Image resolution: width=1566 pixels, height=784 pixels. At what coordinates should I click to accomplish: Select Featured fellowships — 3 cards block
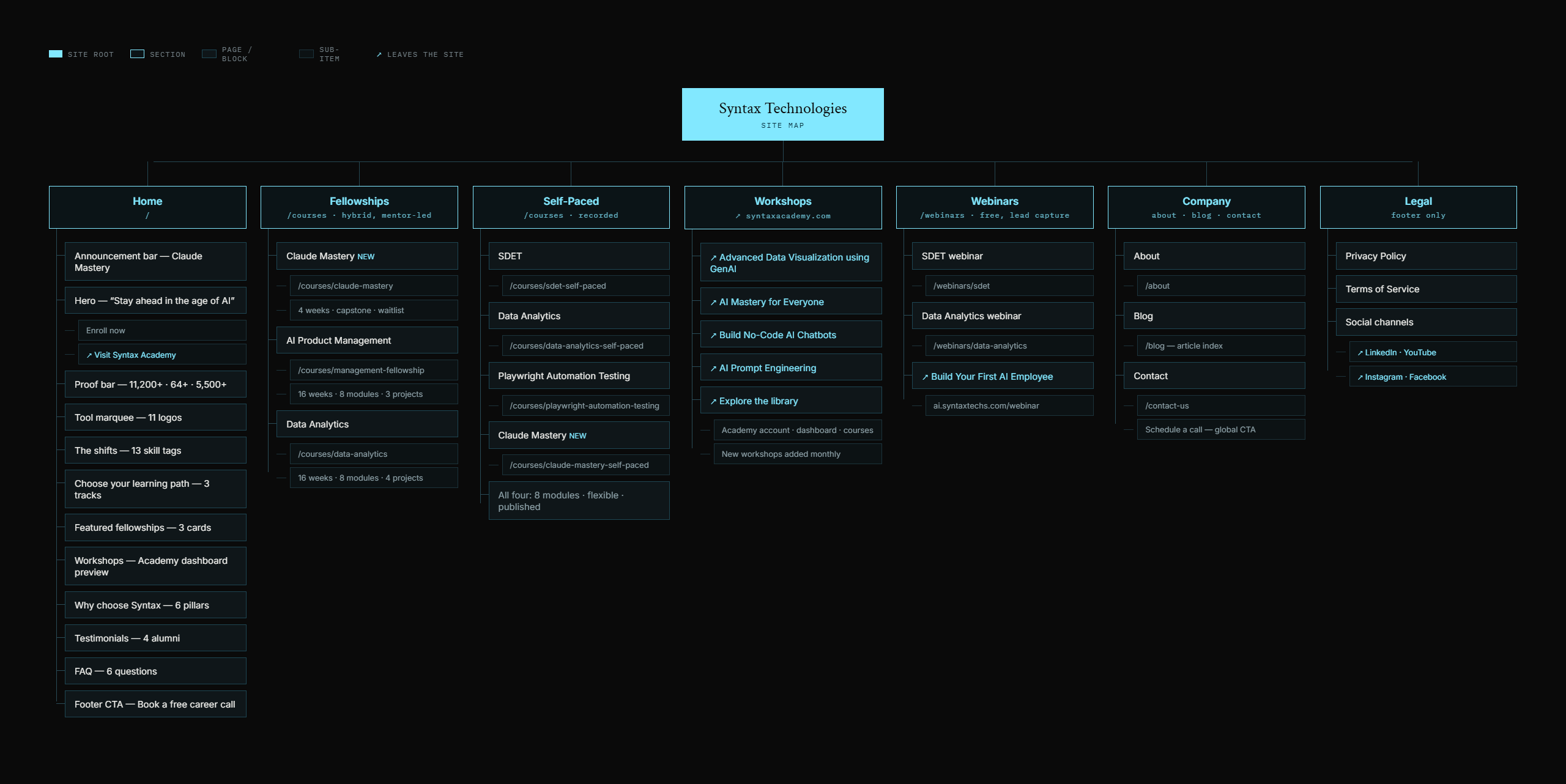click(x=155, y=527)
